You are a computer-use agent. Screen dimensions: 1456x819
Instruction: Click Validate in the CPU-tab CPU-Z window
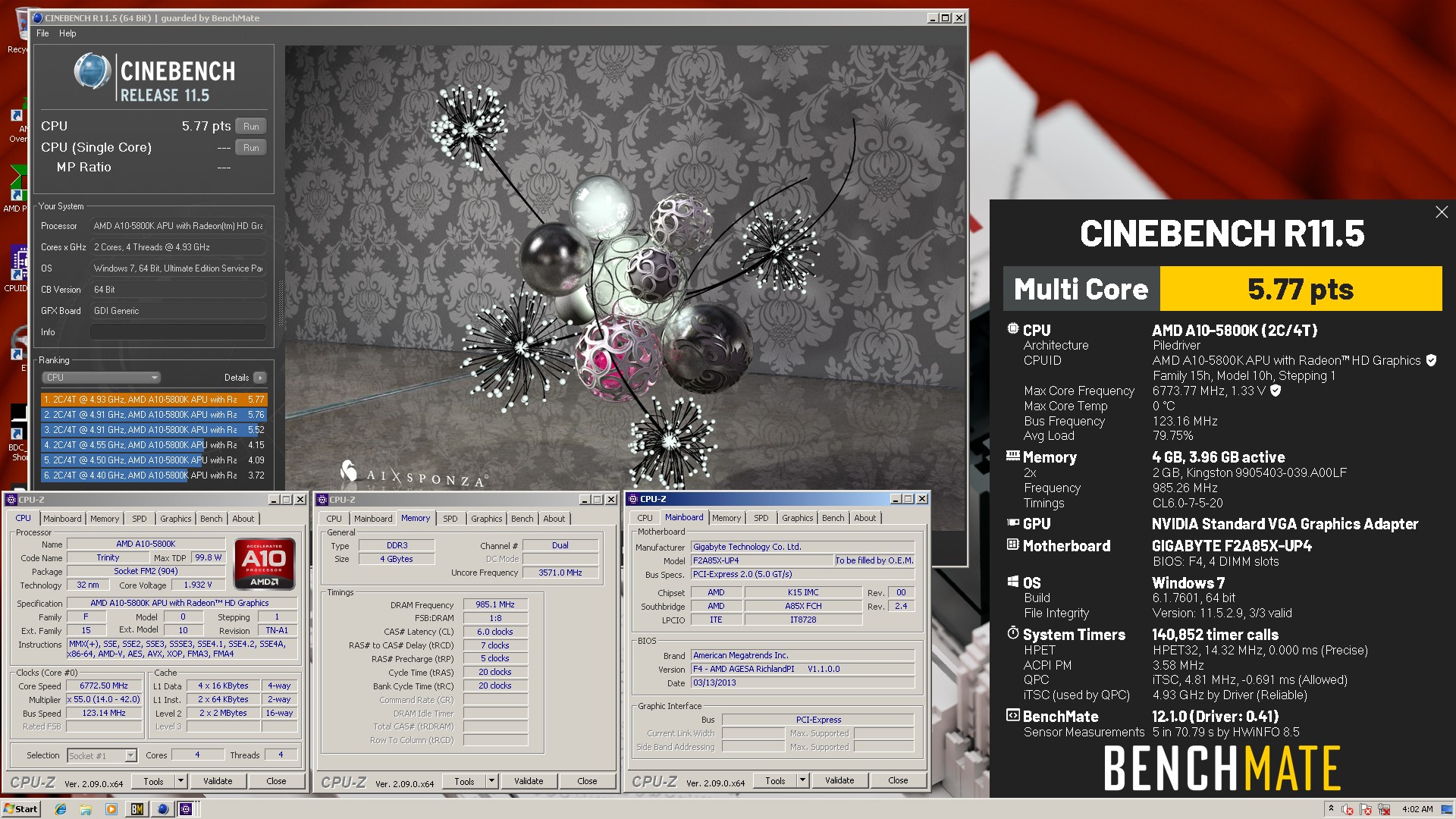[x=218, y=781]
